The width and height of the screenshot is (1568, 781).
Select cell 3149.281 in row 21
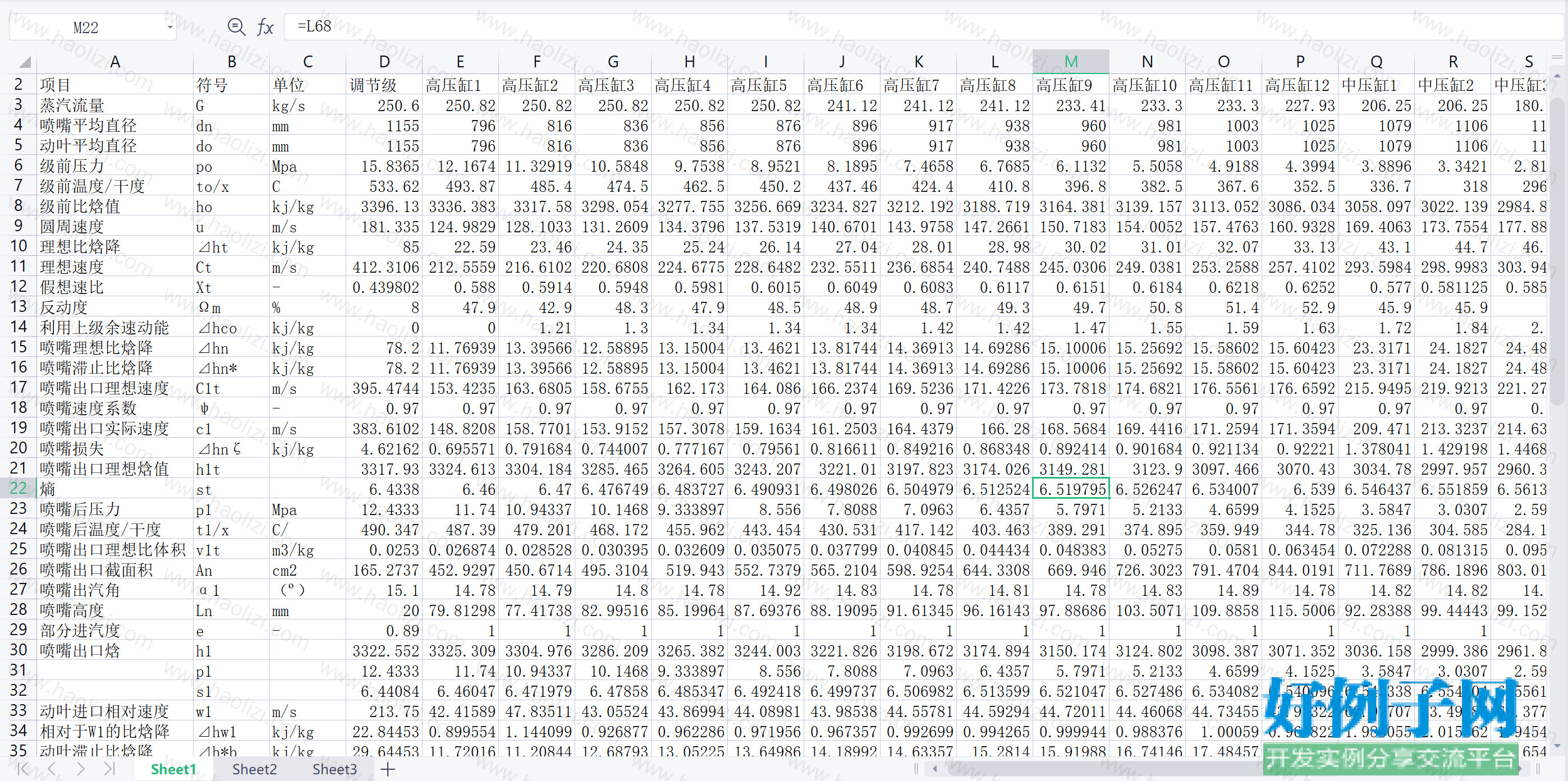coord(1071,468)
